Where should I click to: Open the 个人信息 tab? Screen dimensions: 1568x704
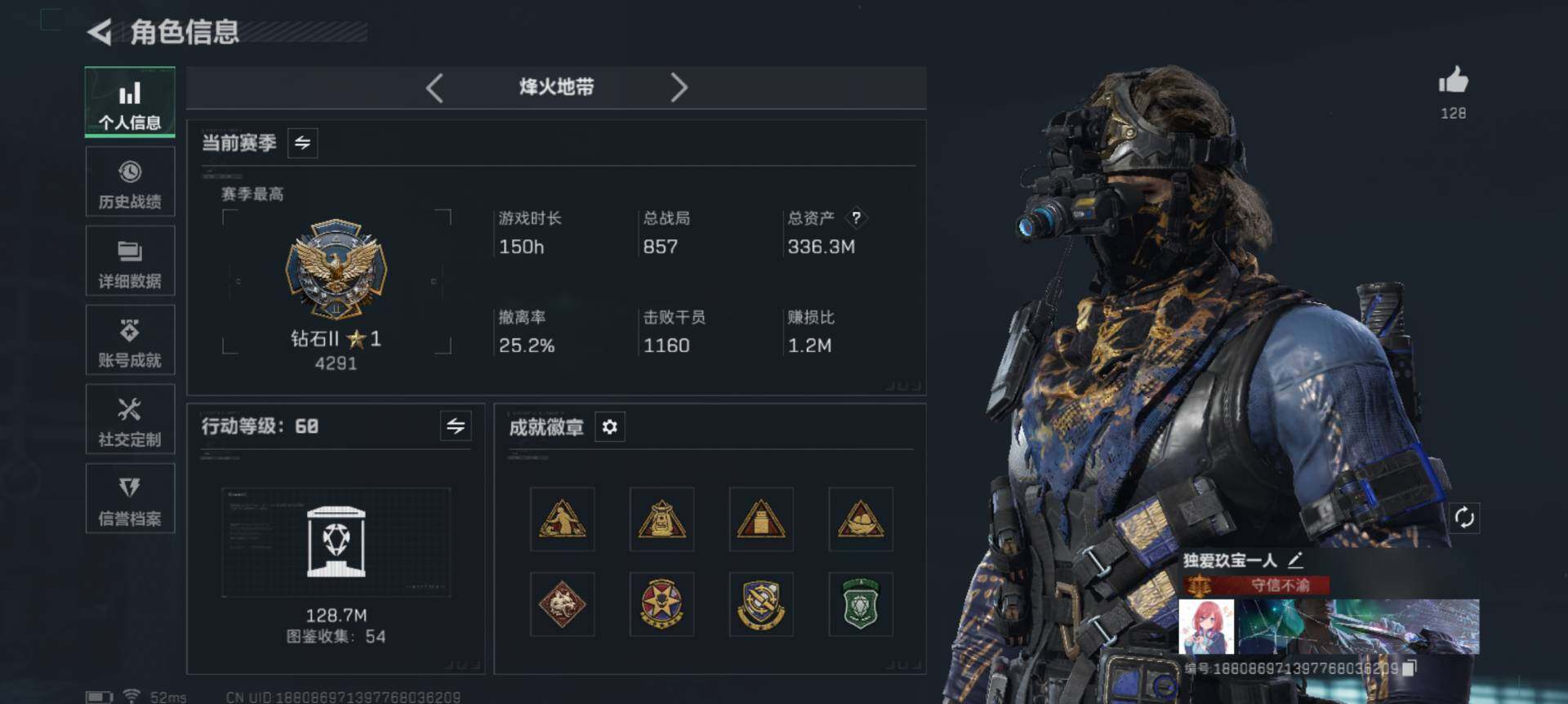[130, 101]
